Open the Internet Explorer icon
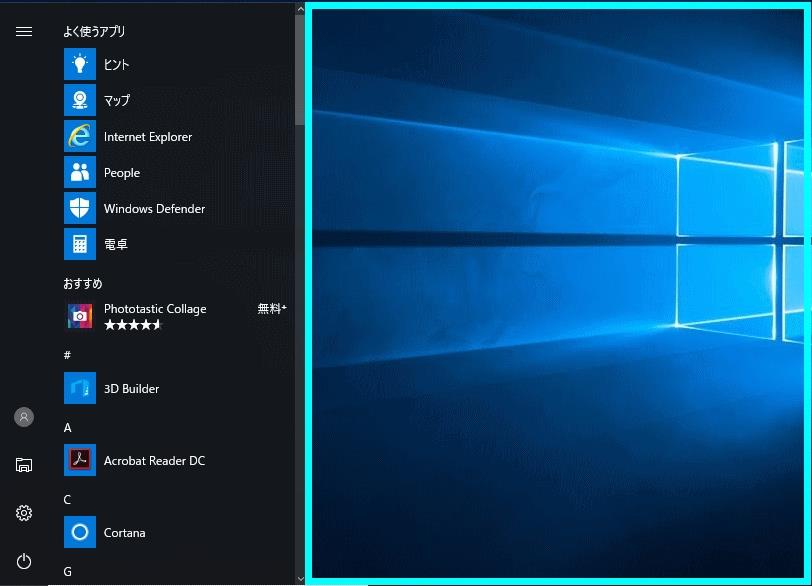 pos(80,136)
